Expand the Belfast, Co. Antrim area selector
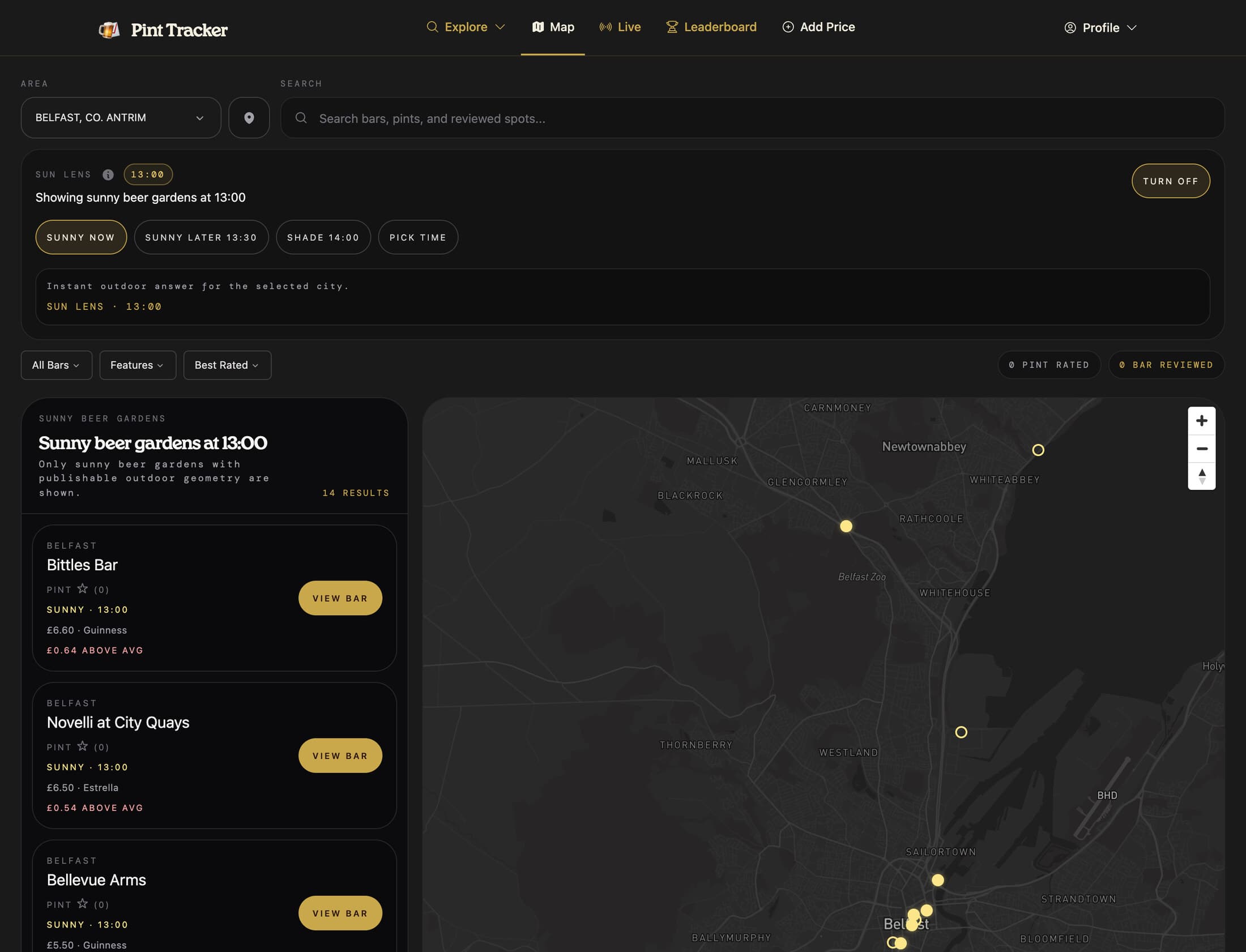 pos(121,118)
